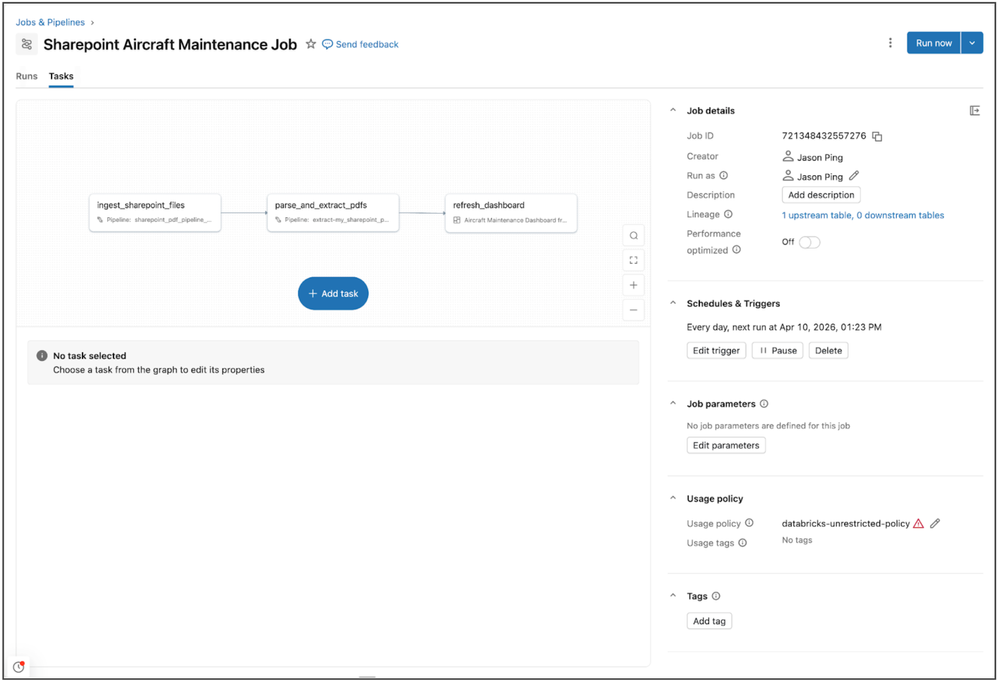Toggle Performance optimized switch
The image size is (998, 682).
(809, 242)
